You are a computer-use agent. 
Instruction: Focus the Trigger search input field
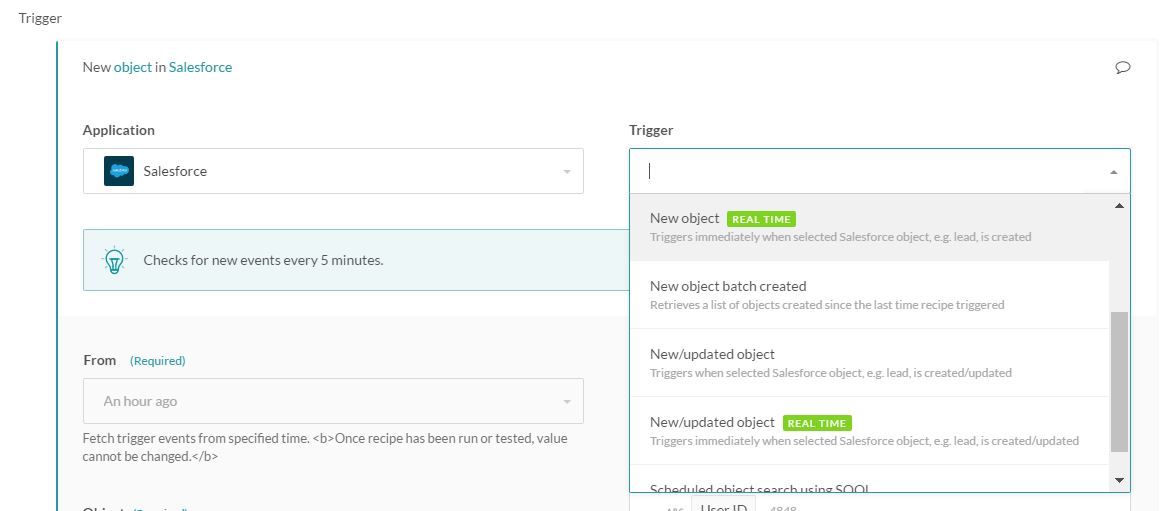coord(870,171)
